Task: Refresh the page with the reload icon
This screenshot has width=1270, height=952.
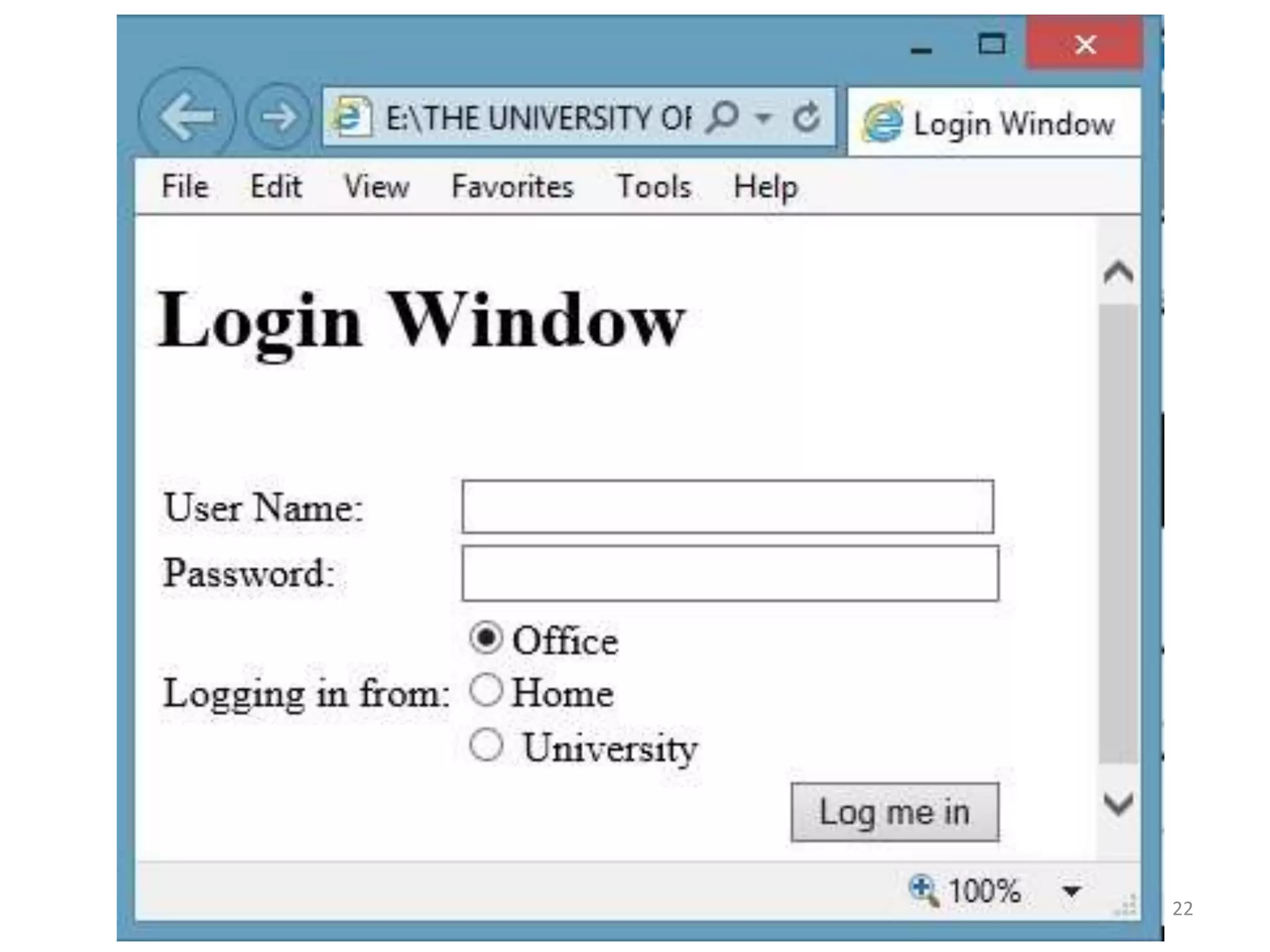Action: pos(806,117)
